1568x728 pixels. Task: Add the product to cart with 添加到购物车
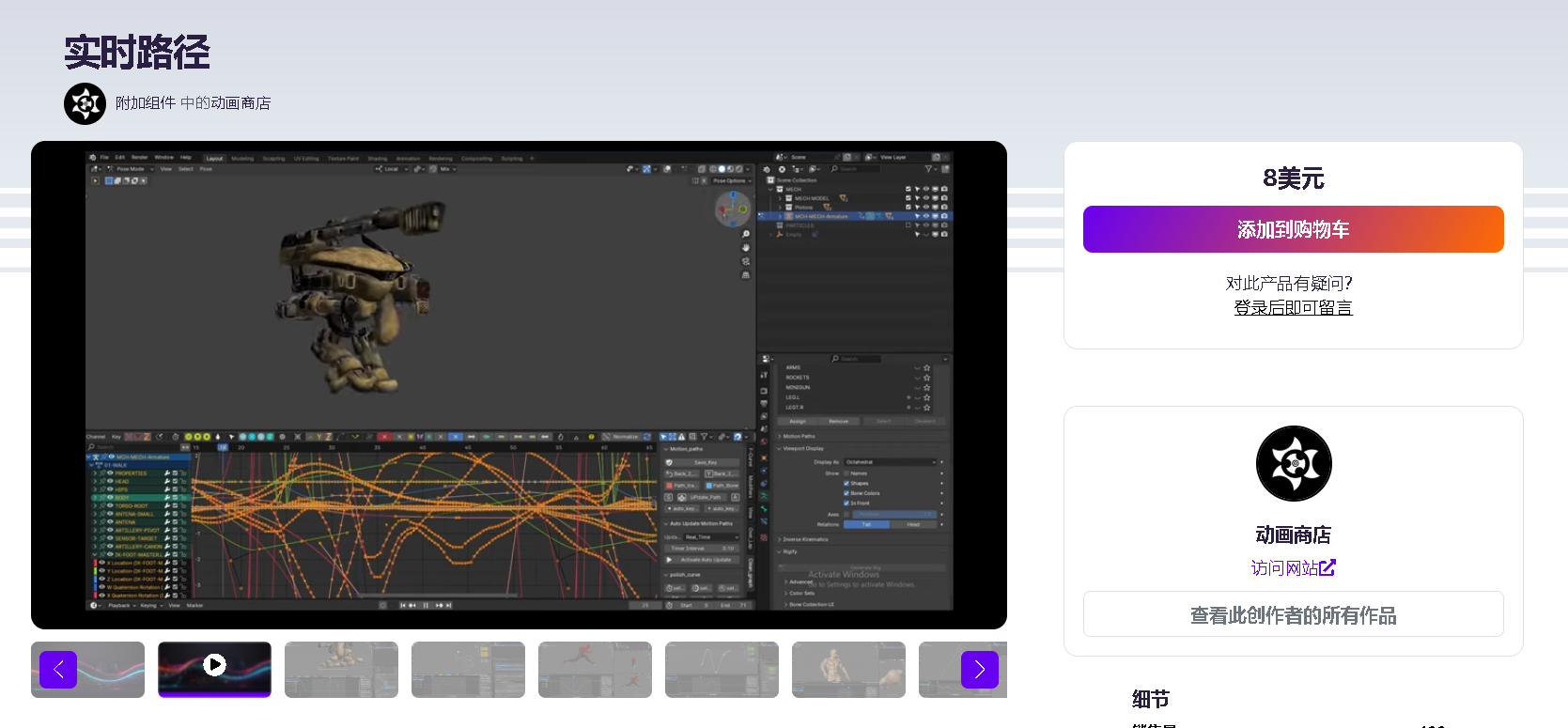pos(1294,229)
